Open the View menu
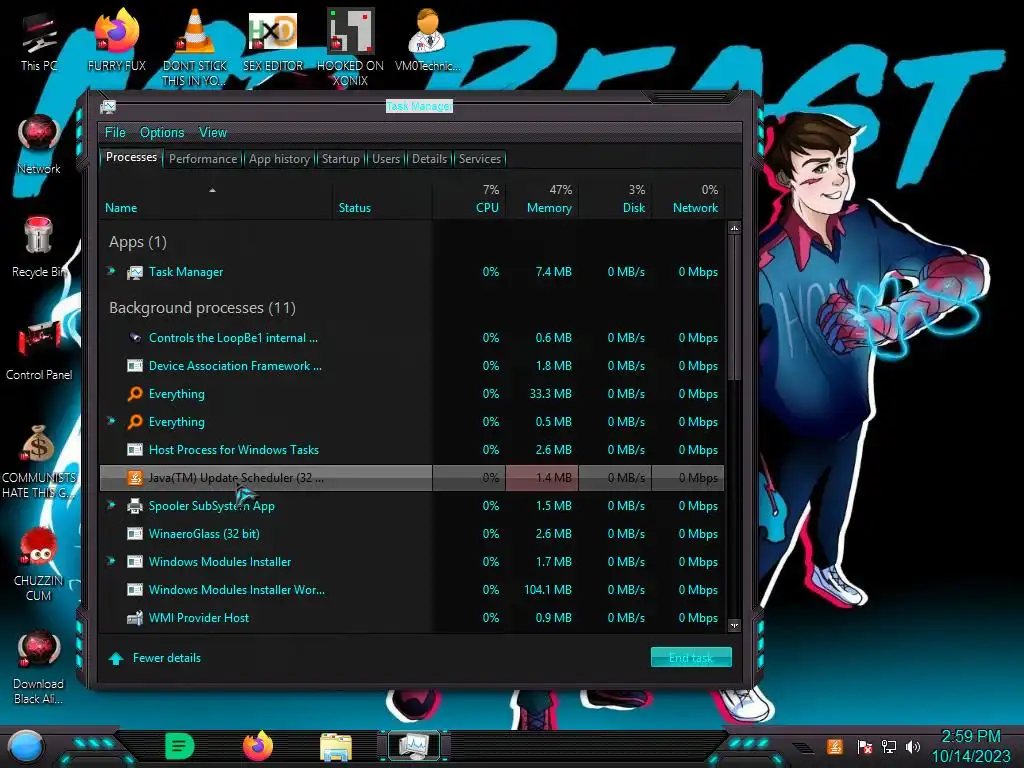Image resolution: width=1024 pixels, height=768 pixels. (x=213, y=133)
